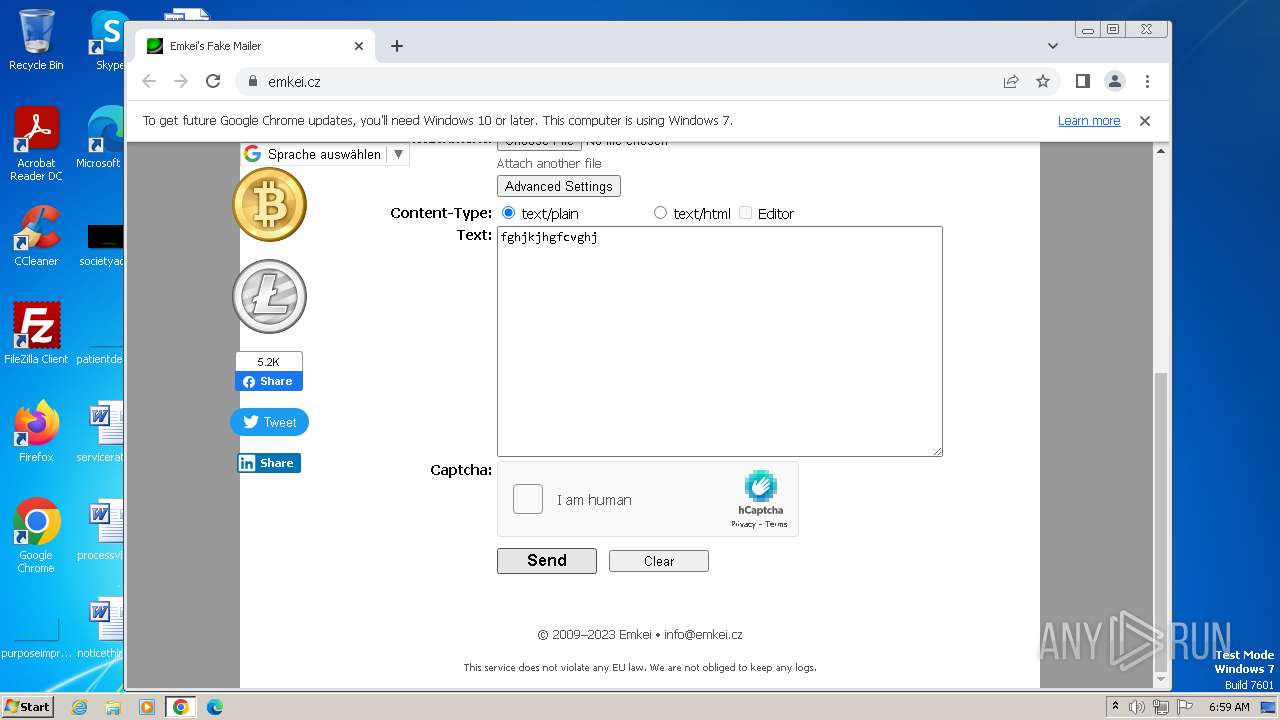Open Internet Explorer from taskbar
This screenshot has width=1280, height=720.
79,707
